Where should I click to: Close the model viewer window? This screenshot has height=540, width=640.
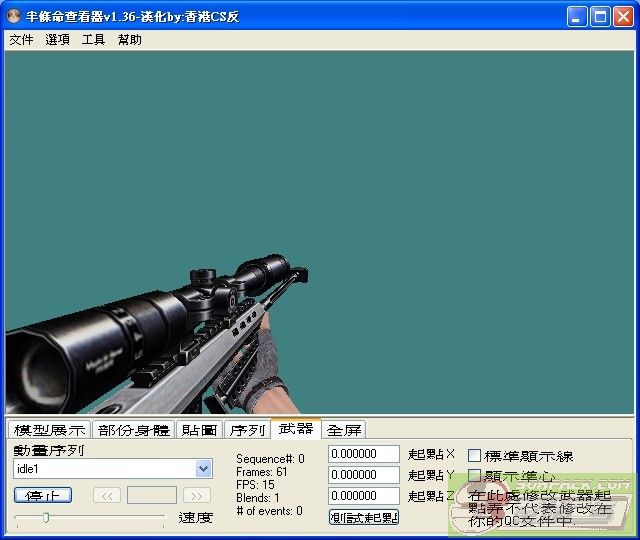(x=623, y=16)
